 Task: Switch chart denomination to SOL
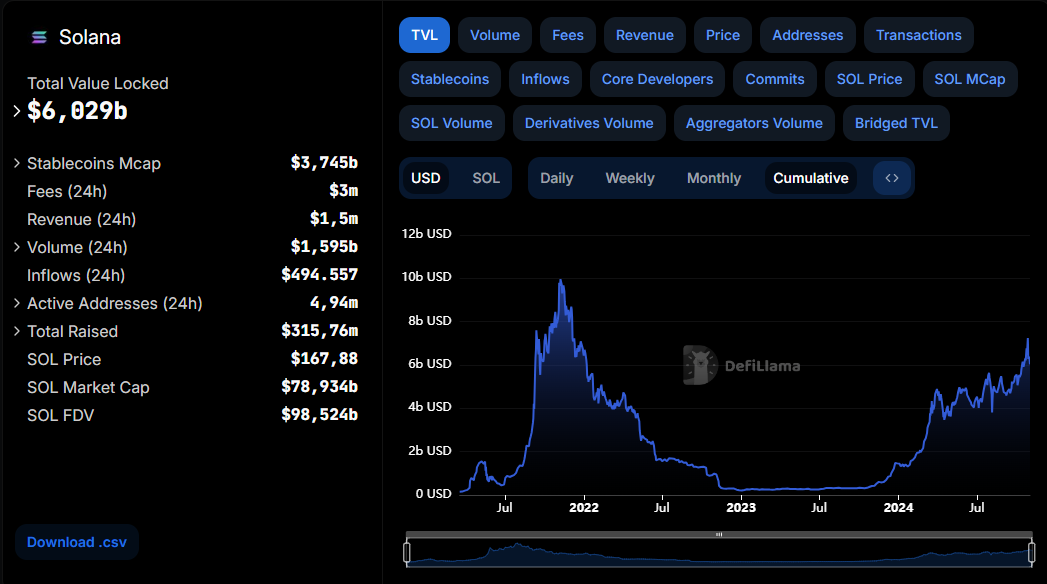click(x=485, y=178)
